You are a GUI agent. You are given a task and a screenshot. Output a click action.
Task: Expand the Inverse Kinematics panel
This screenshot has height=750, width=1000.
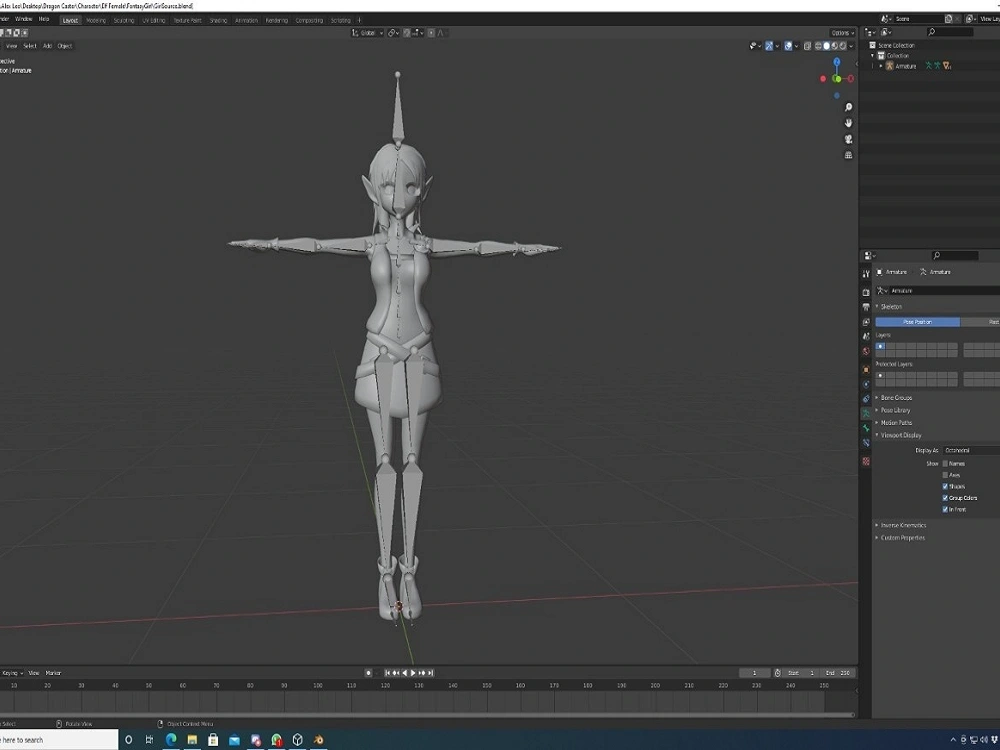pyautogui.click(x=903, y=526)
